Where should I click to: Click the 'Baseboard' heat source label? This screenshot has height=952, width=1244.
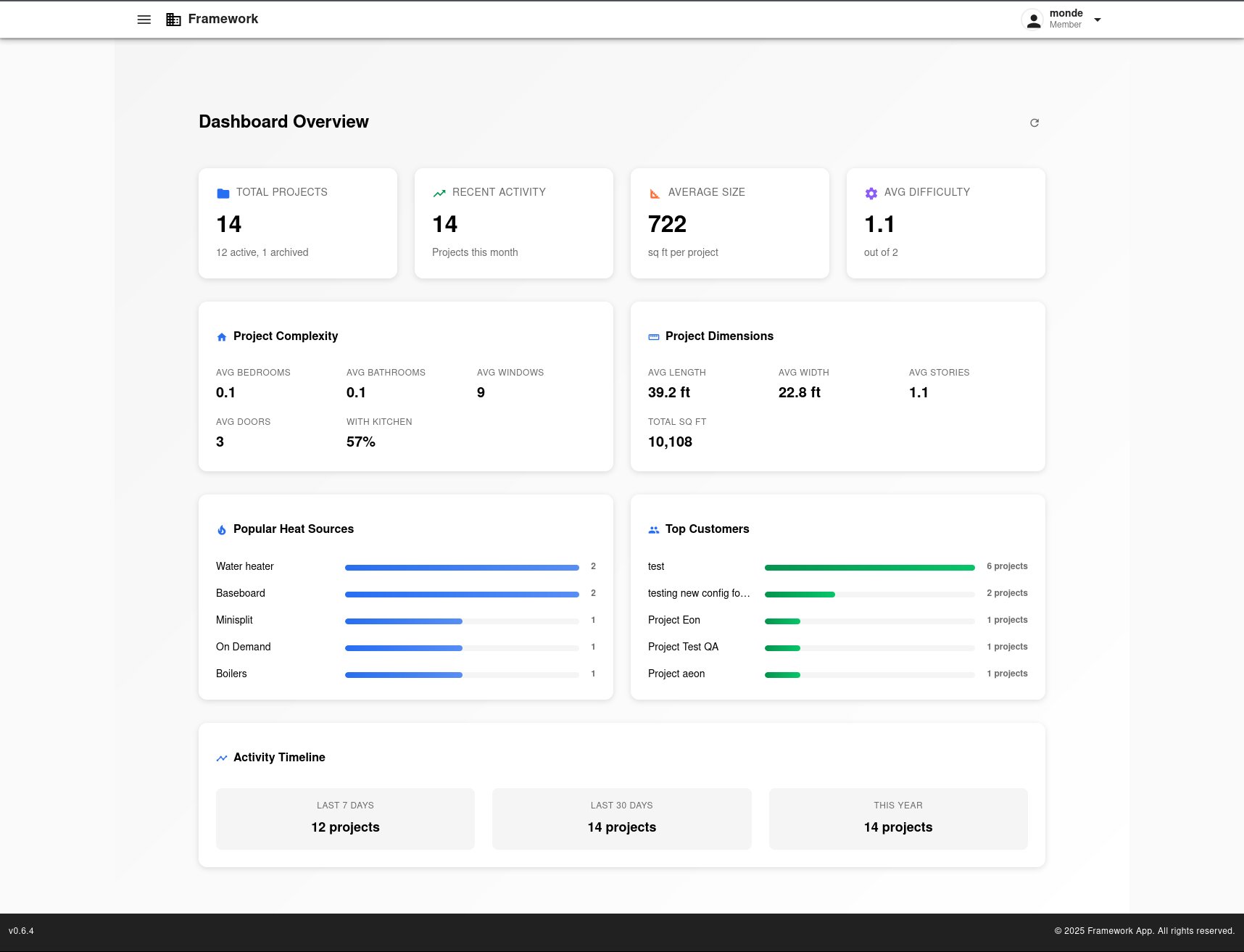[241, 593]
